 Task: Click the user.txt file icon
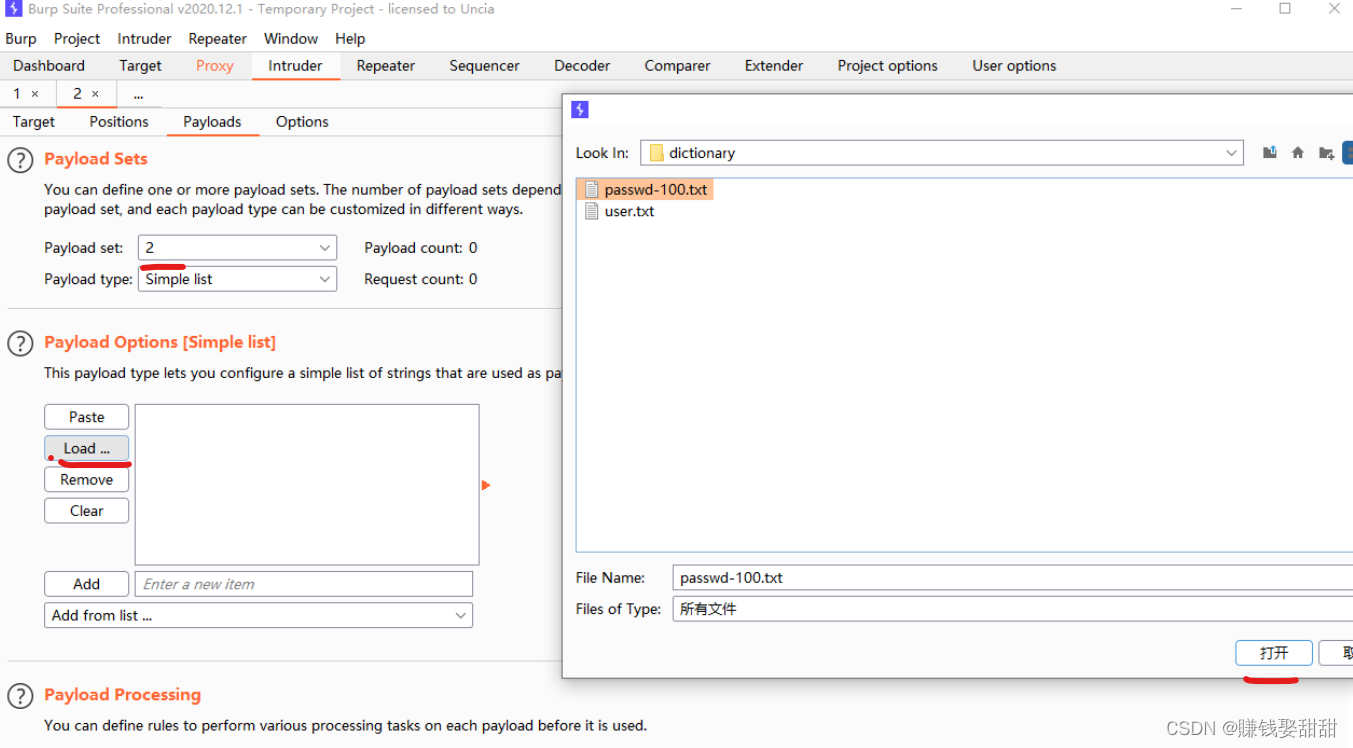pyautogui.click(x=591, y=211)
